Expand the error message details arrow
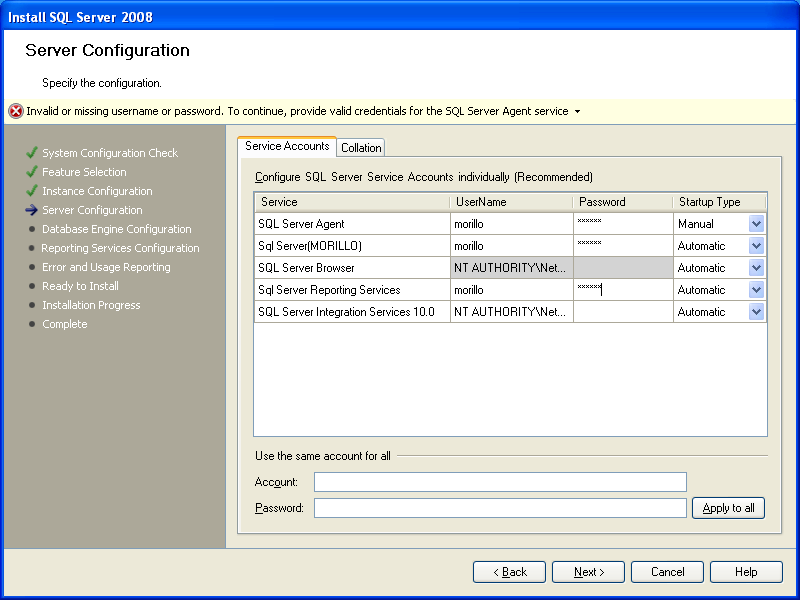Image resolution: width=800 pixels, height=600 pixels. coord(578,112)
